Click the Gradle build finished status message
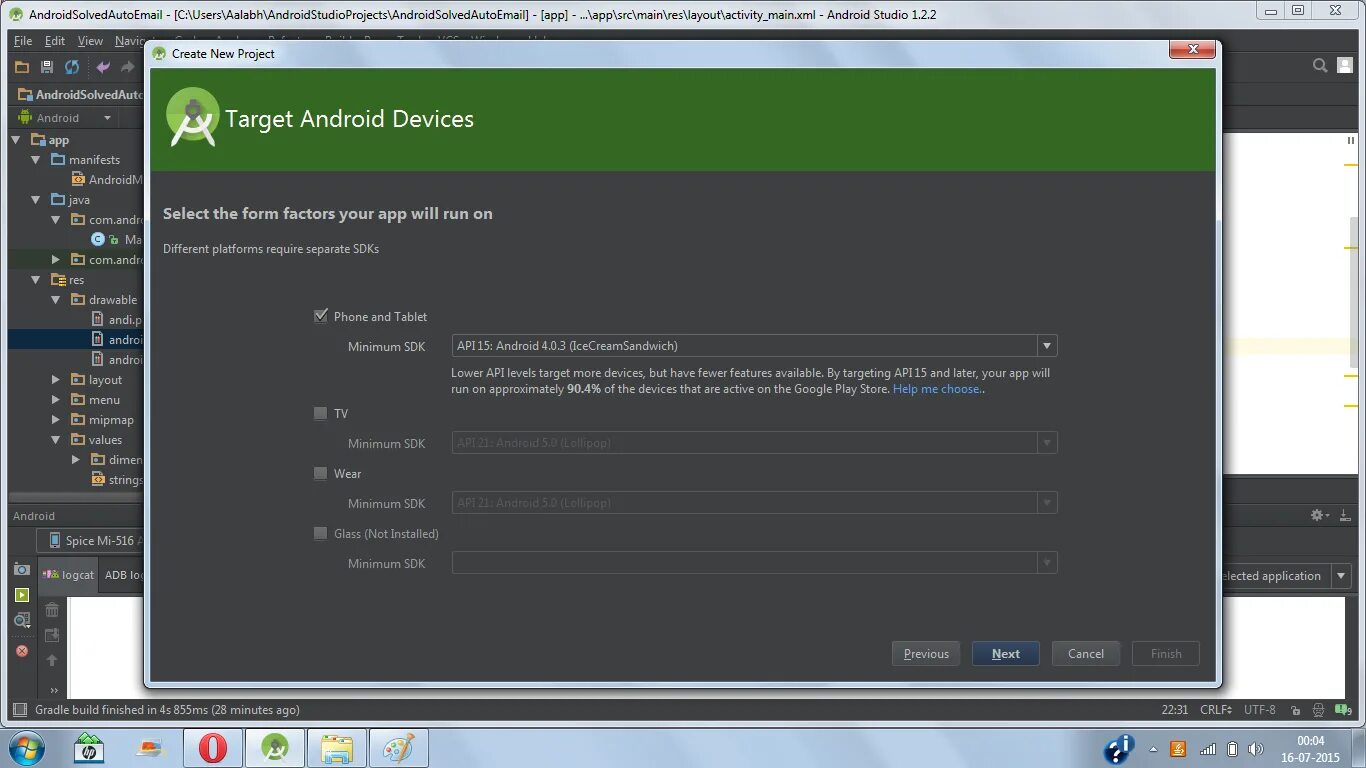The width and height of the screenshot is (1366, 768). [x=167, y=710]
